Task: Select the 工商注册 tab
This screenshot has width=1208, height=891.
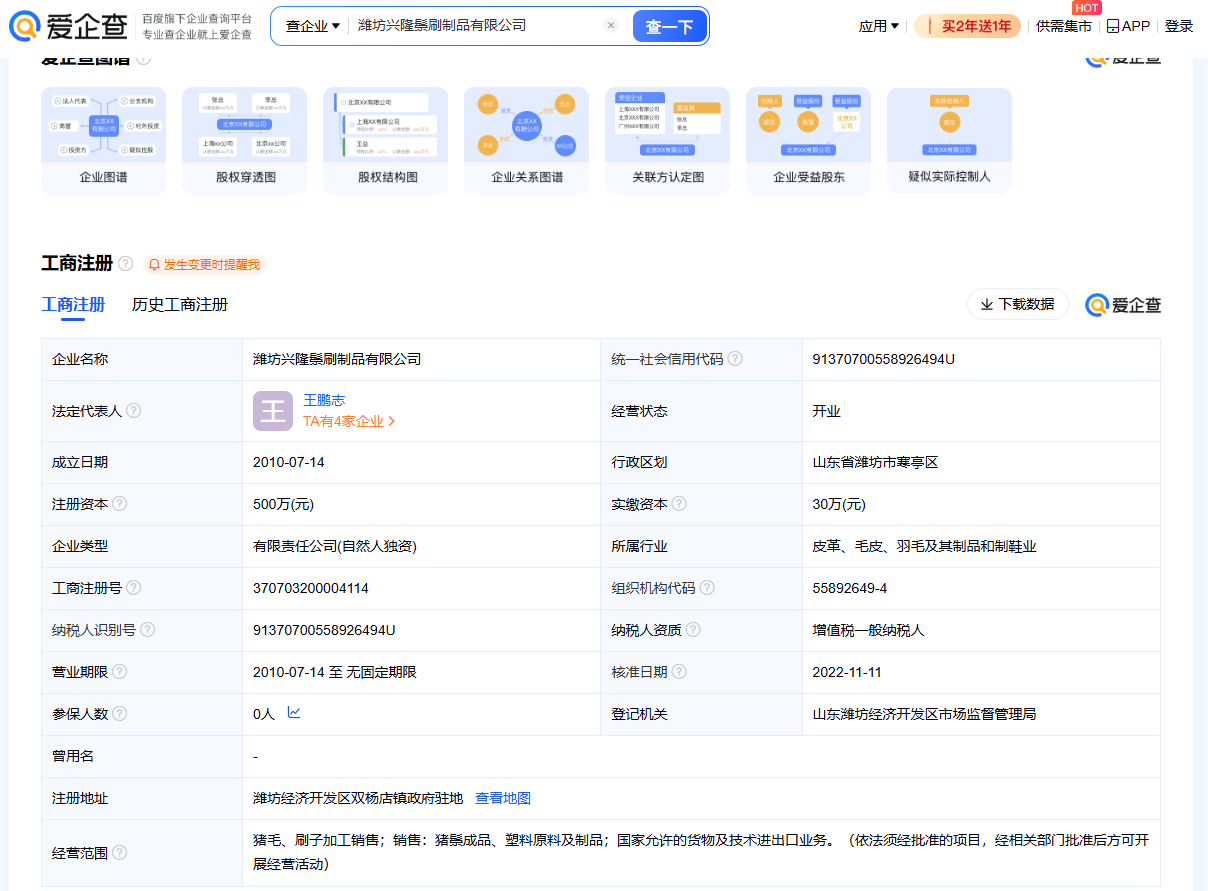Action: click(73, 305)
